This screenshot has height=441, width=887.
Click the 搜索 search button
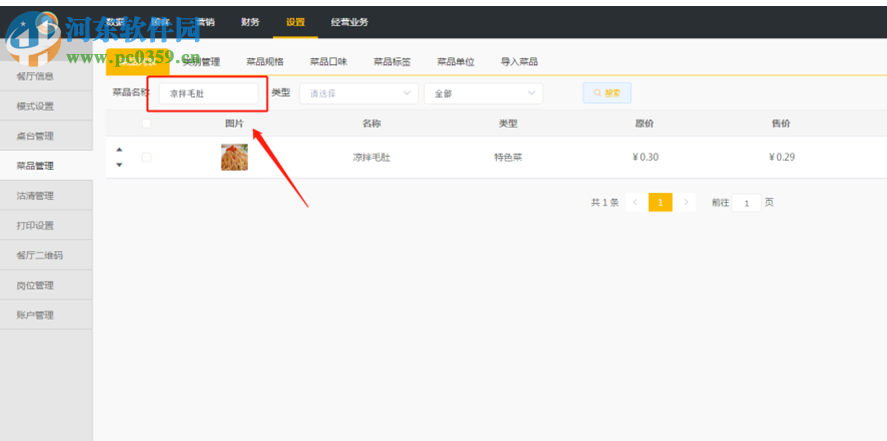(x=607, y=93)
